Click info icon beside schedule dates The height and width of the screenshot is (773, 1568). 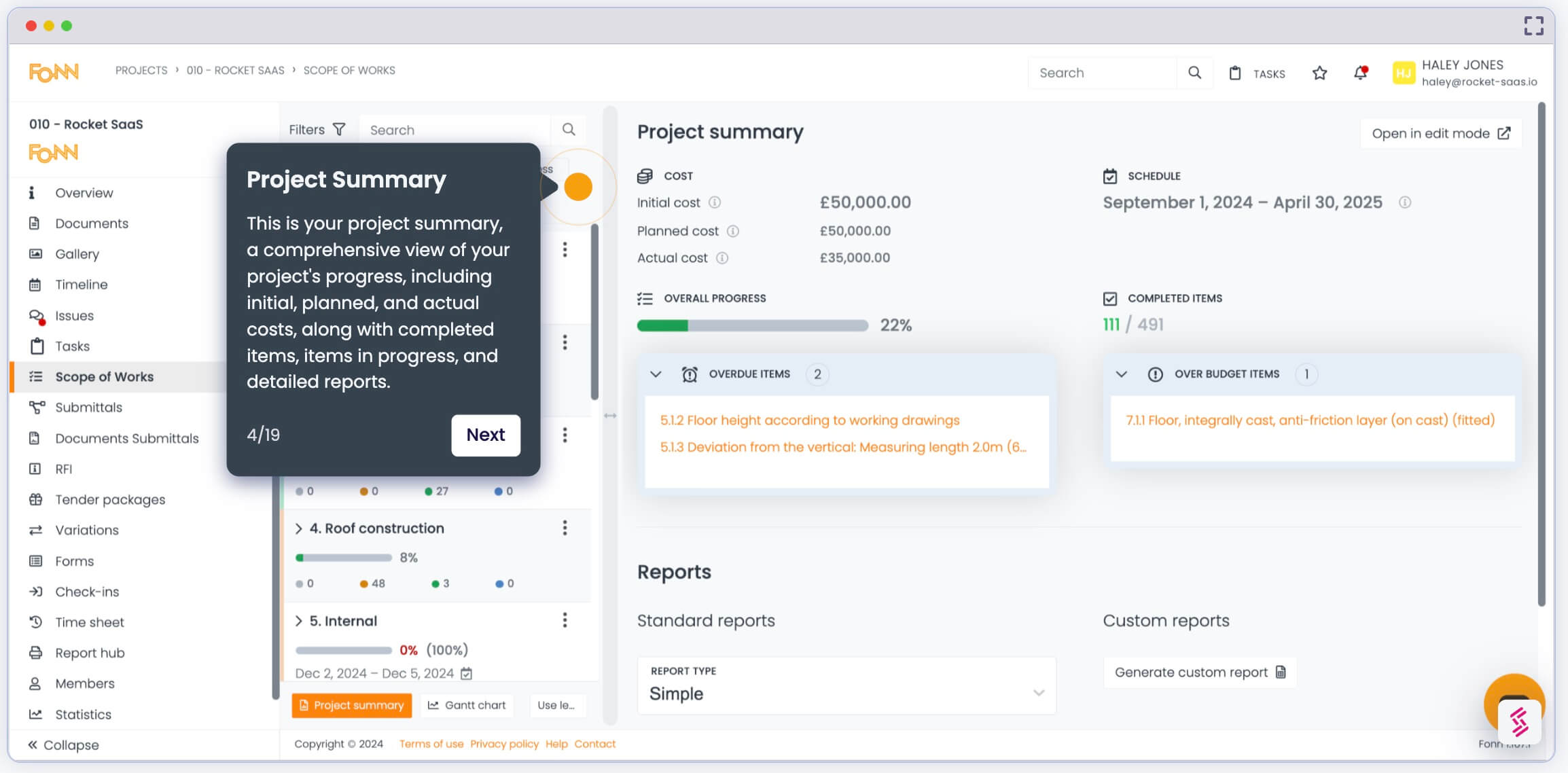pos(1405,202)
